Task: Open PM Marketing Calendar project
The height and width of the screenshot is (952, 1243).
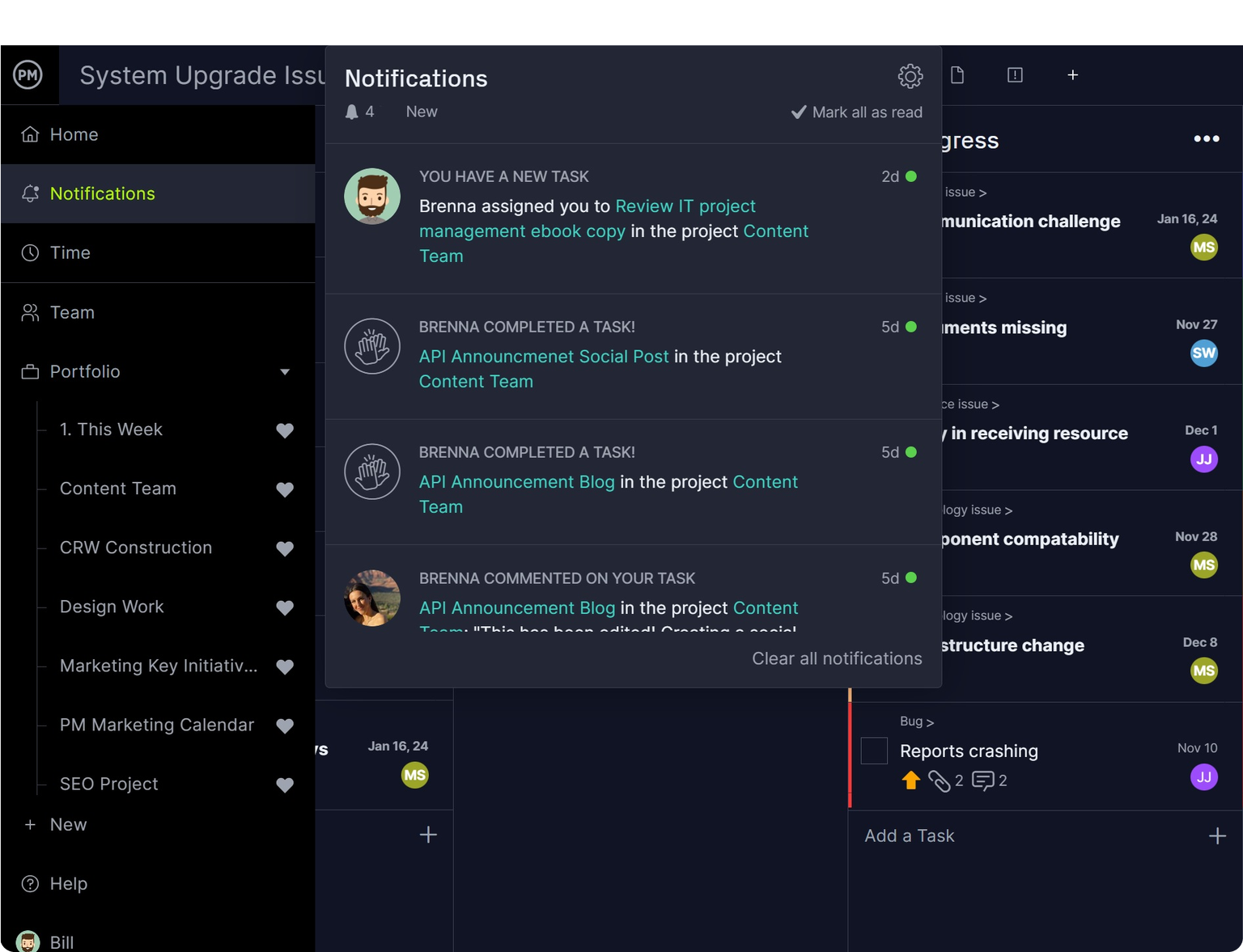Action: (157, 725)
